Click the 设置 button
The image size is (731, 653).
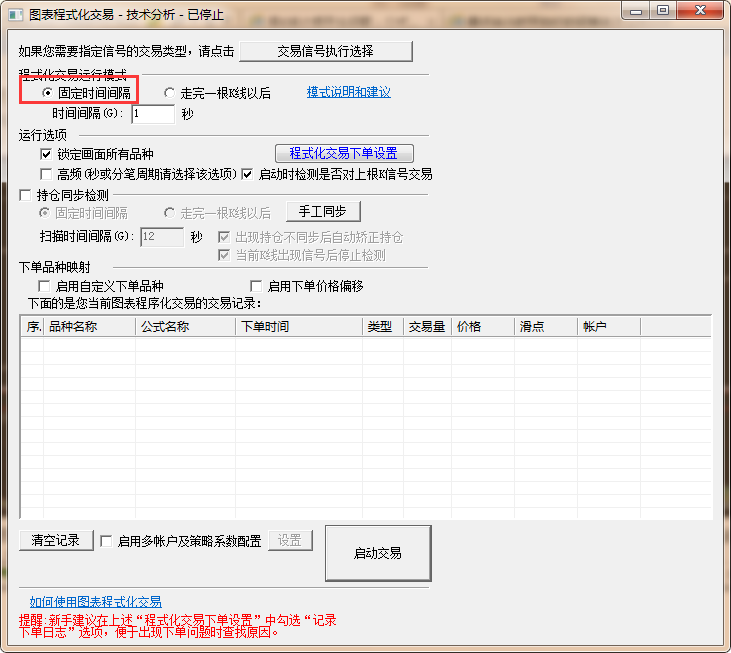click(x=290, y=541)
